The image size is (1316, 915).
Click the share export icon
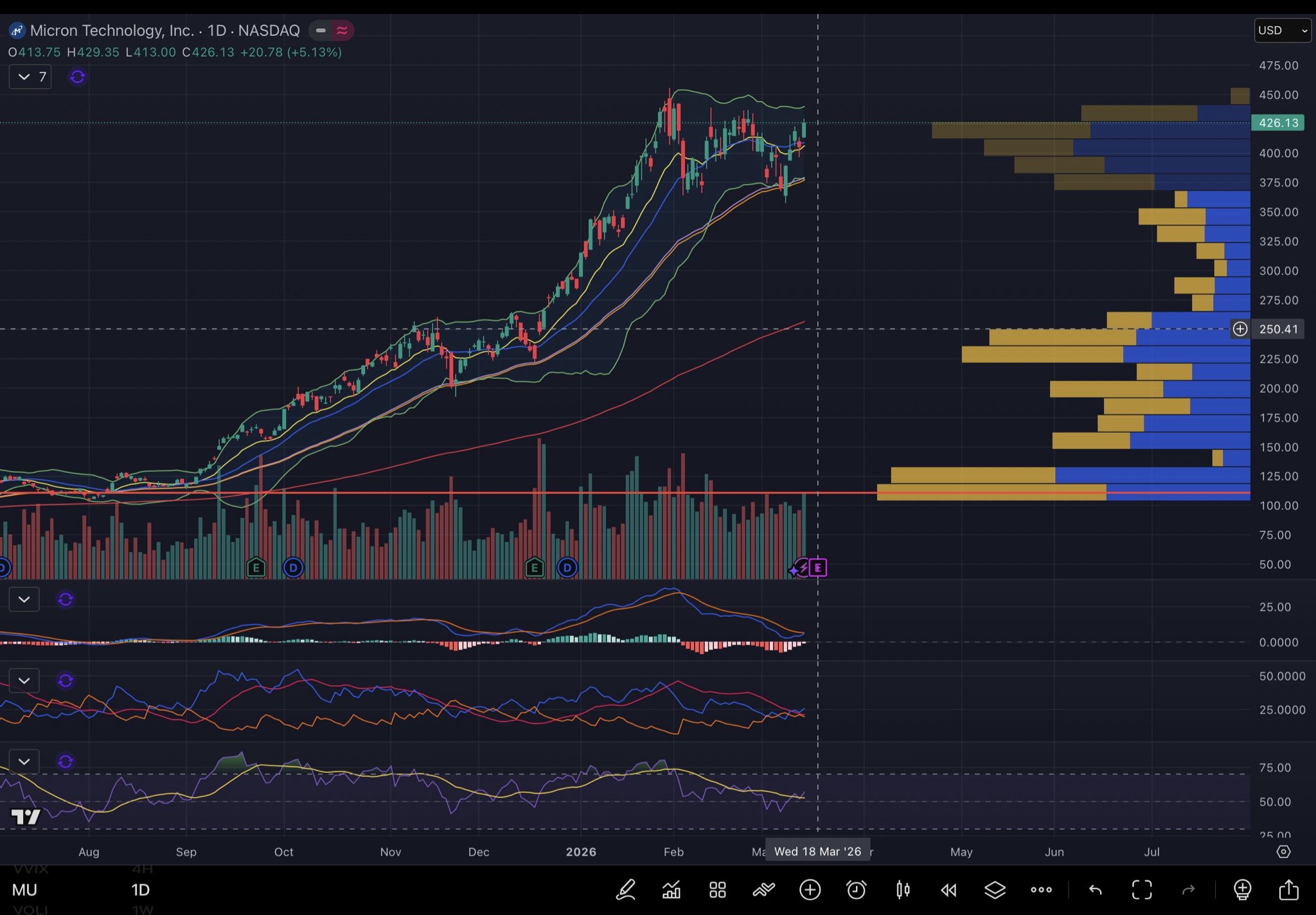1288,890
